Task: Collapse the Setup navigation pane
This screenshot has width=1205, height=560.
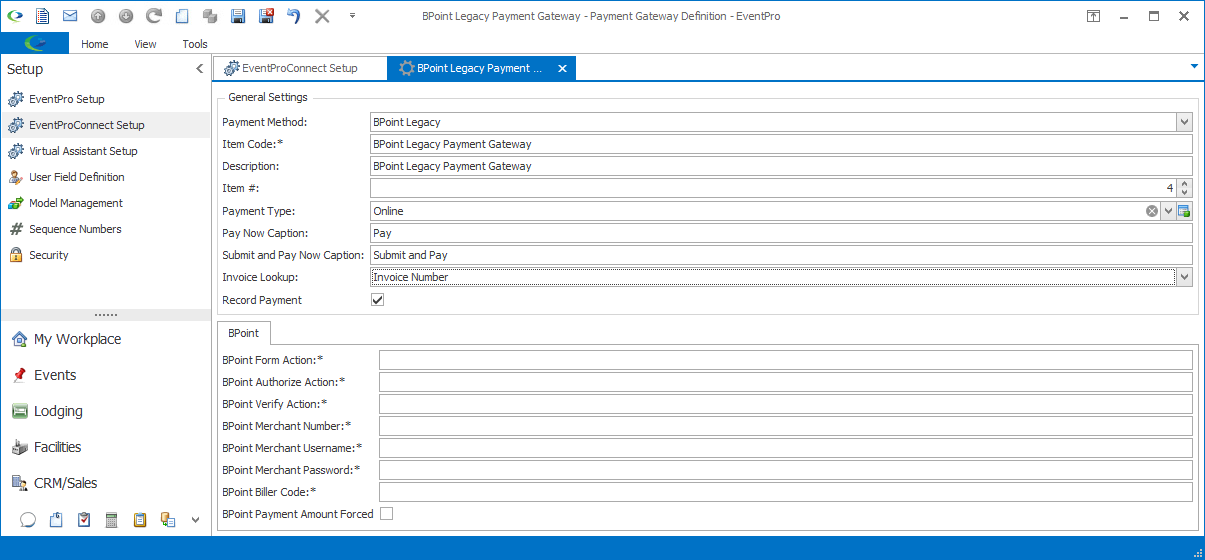Action: tap(199, 69)
